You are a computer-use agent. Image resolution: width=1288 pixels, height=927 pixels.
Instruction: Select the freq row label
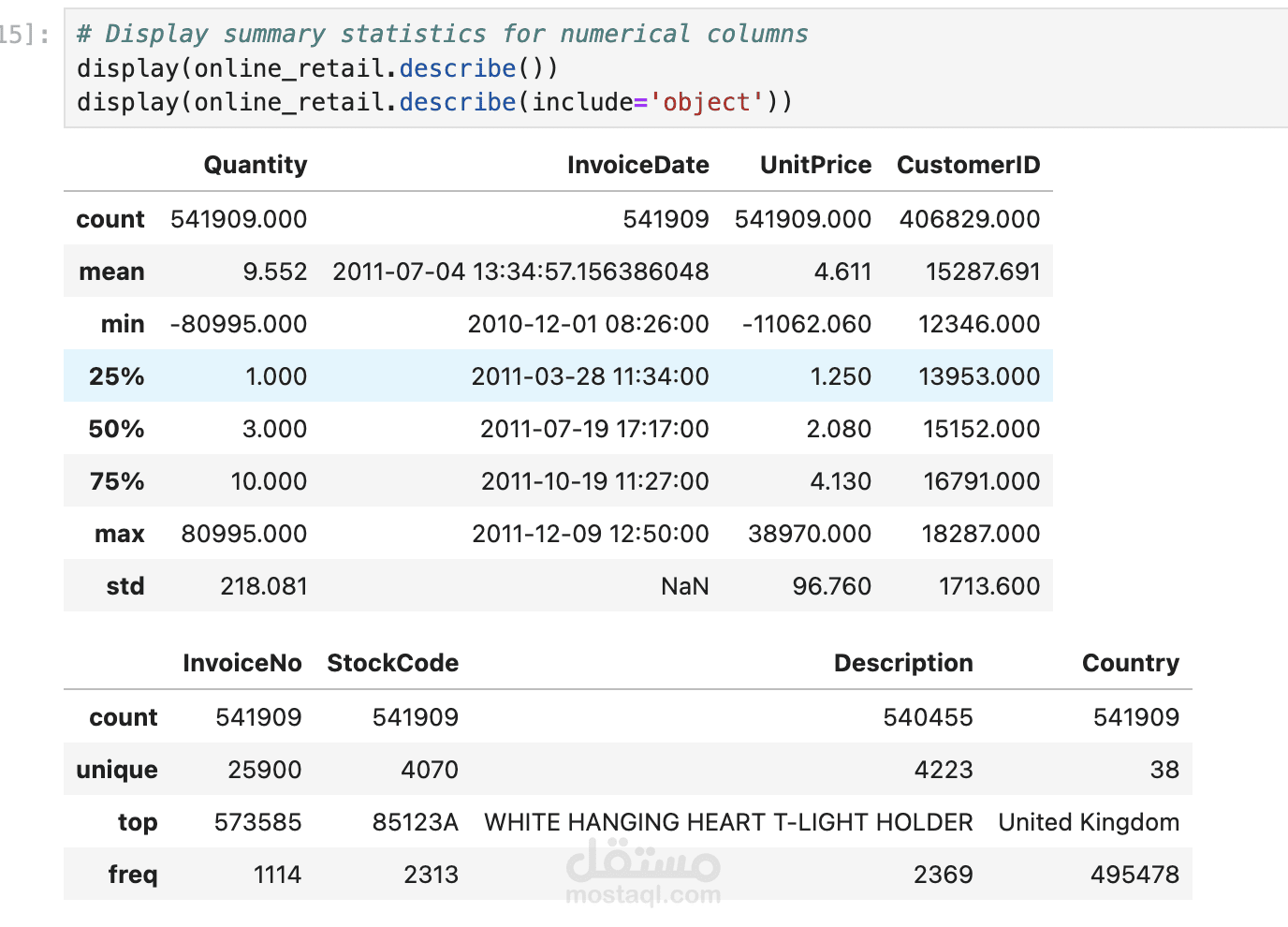point(132,875)
